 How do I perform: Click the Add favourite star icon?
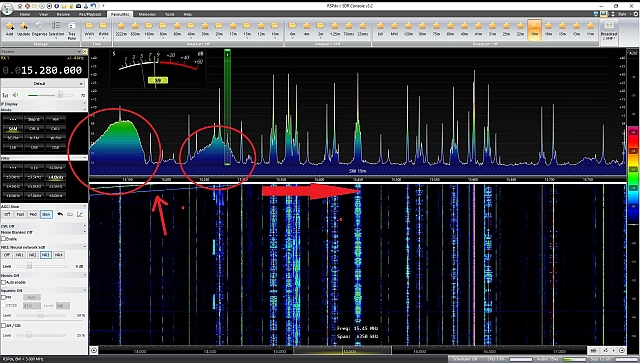[x=10, y=27]
